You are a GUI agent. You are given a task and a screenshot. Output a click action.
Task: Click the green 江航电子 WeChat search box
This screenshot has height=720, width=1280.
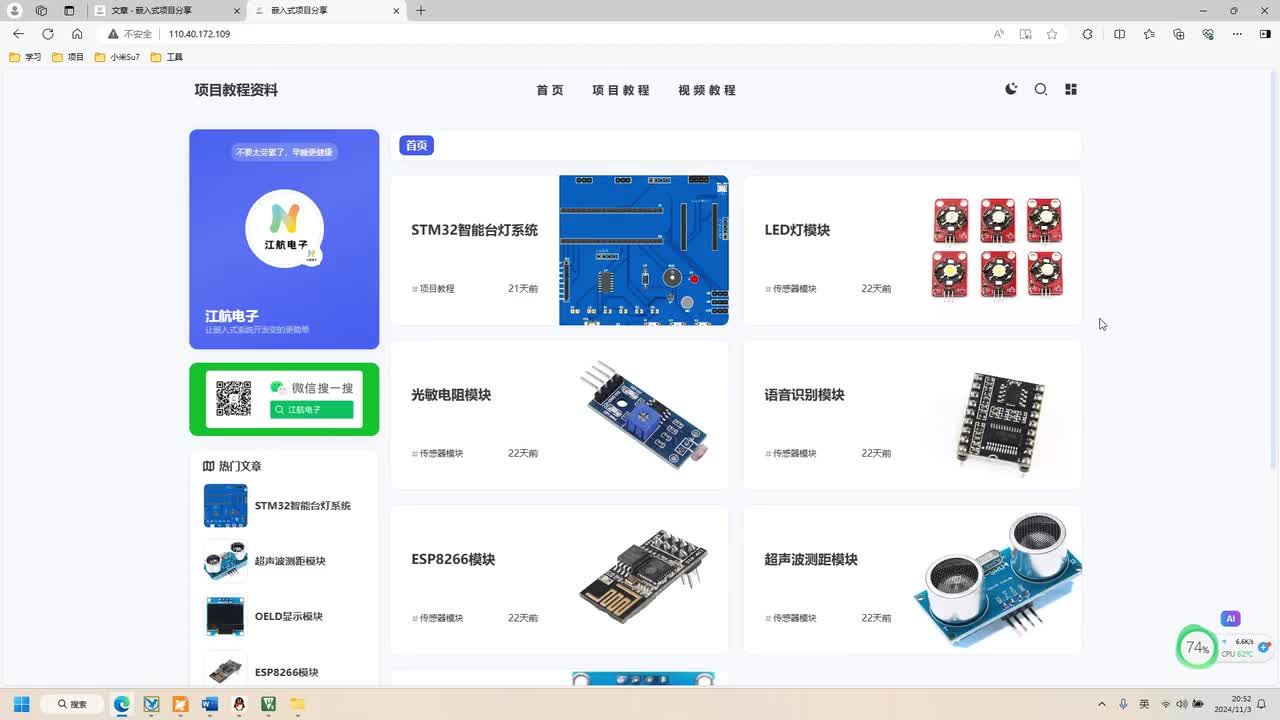point(312,410)
